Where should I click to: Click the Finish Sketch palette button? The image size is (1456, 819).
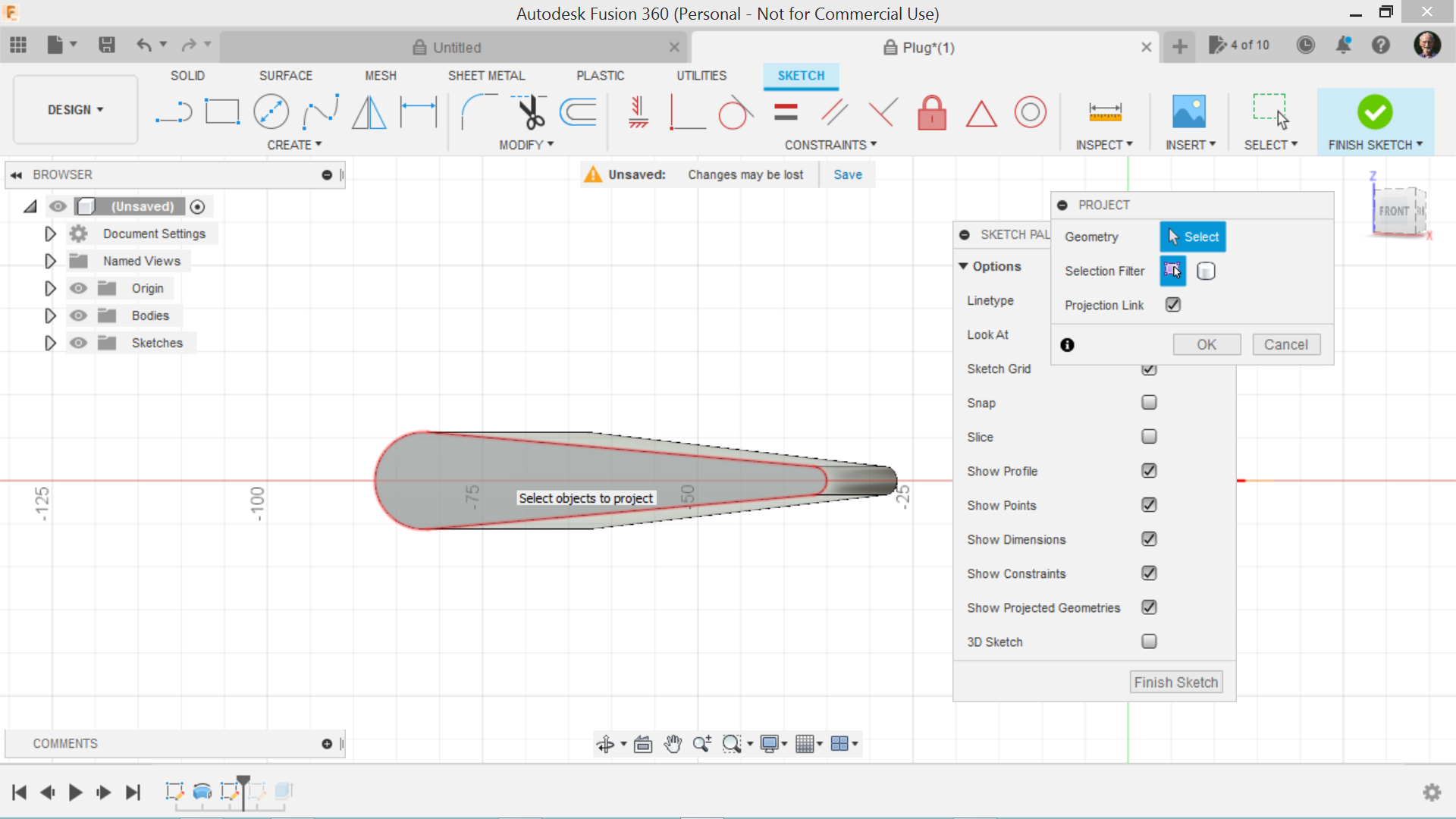(x=1176, y=682)
